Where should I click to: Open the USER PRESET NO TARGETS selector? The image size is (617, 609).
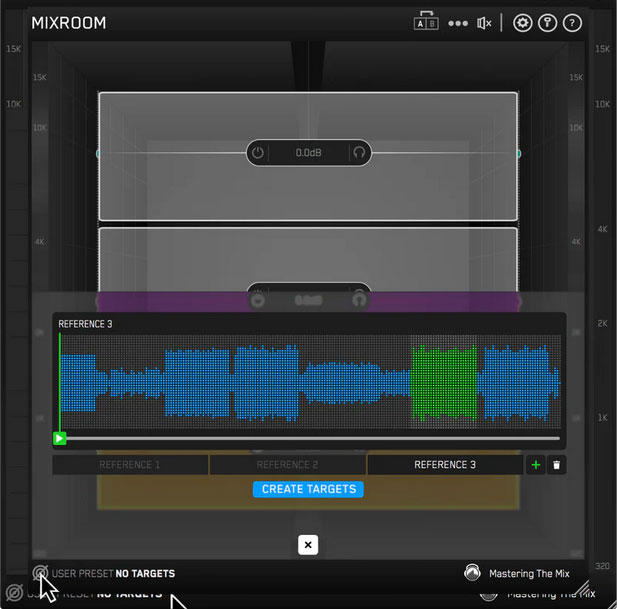tap(113, 574)
